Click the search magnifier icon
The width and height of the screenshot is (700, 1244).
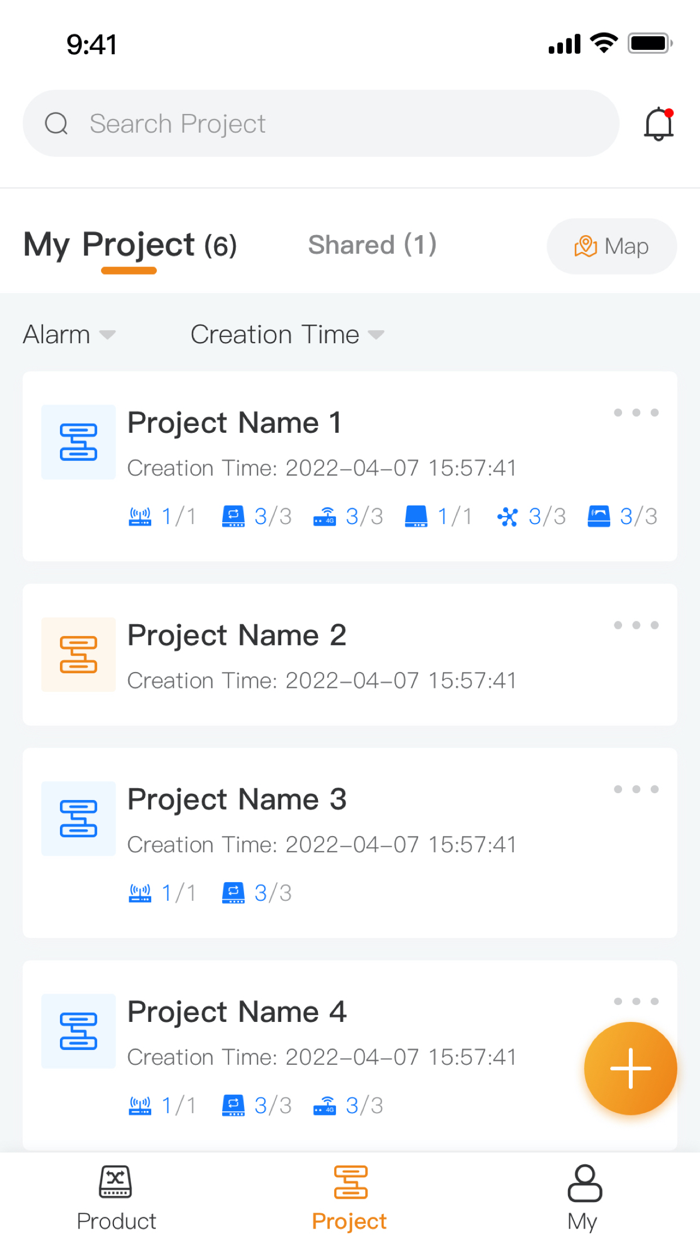pos(57,124)
